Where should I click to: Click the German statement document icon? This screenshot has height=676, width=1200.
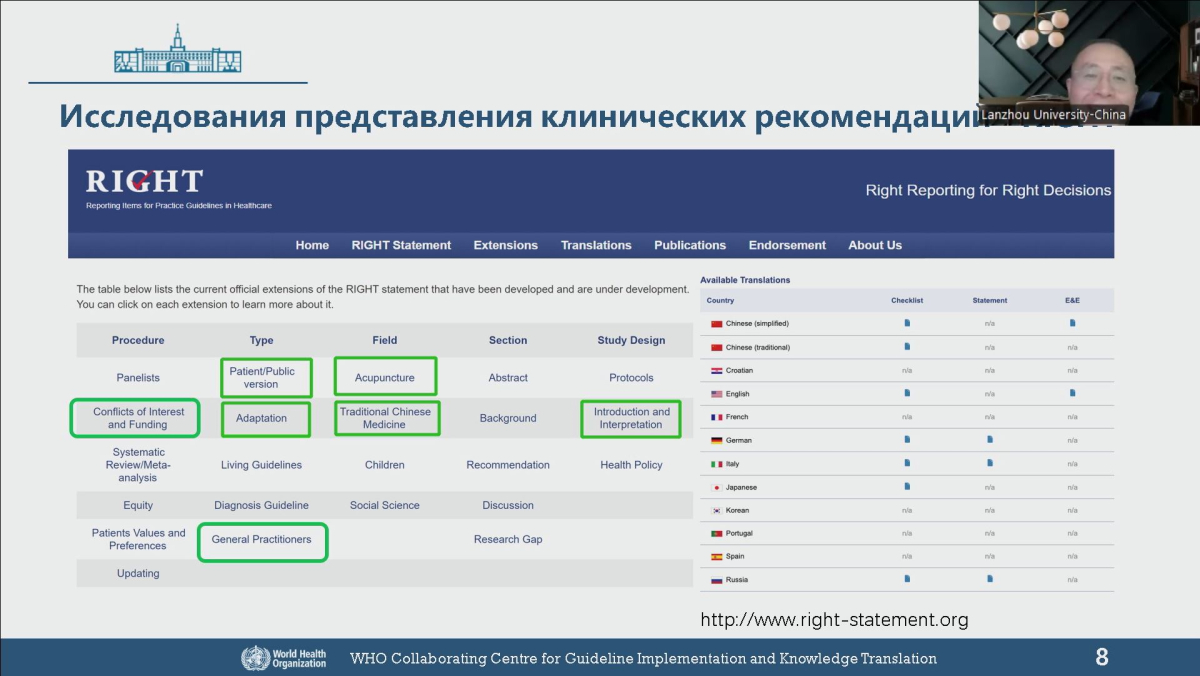[x=990, y=439]
